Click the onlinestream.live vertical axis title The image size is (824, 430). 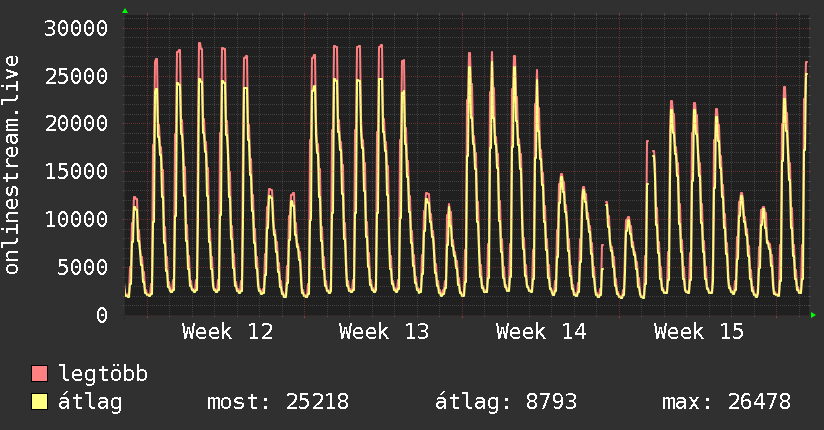[11, 165]
